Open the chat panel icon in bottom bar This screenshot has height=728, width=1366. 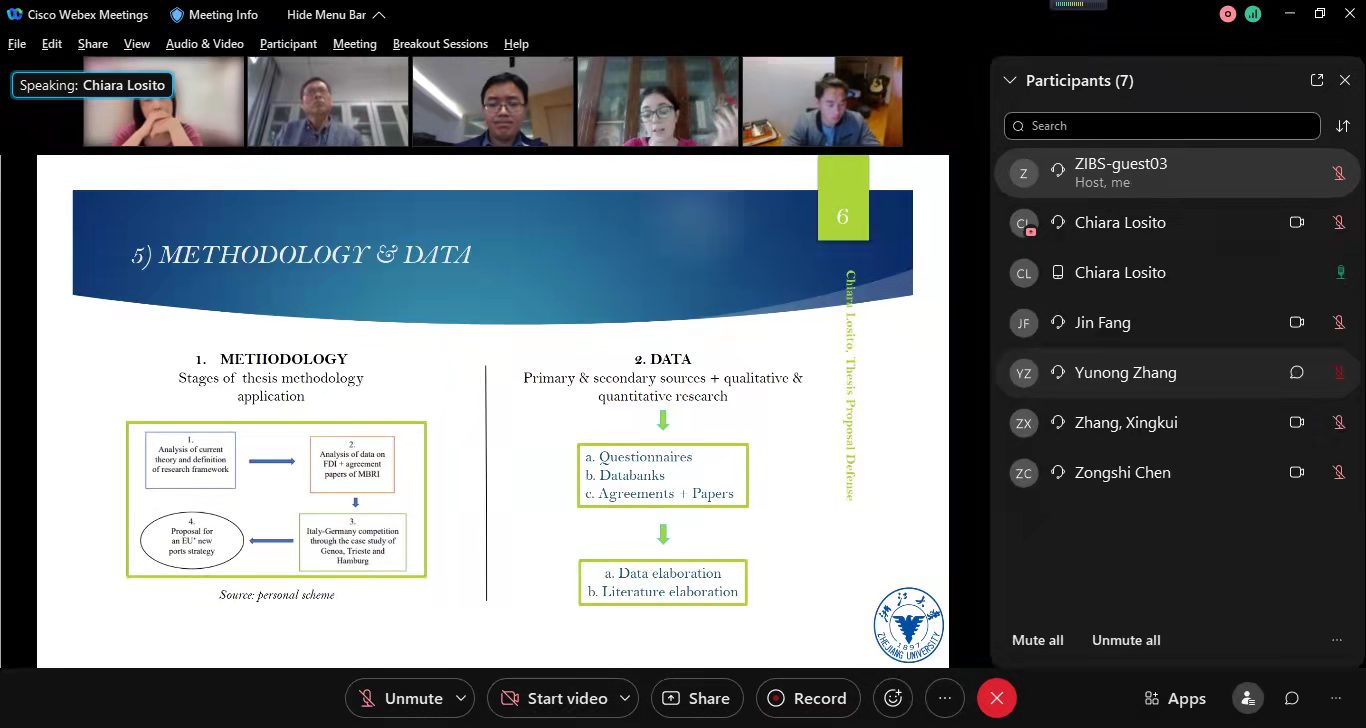tap(1292, 698)
